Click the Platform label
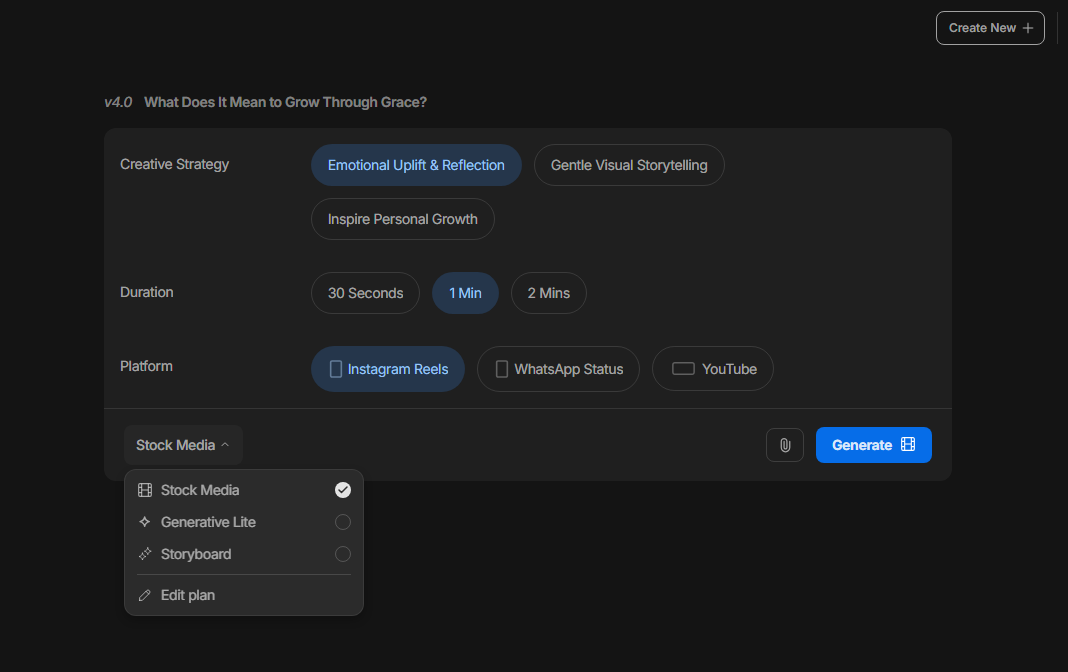The height and width of the screenshot is (672, 1068). 146,366
